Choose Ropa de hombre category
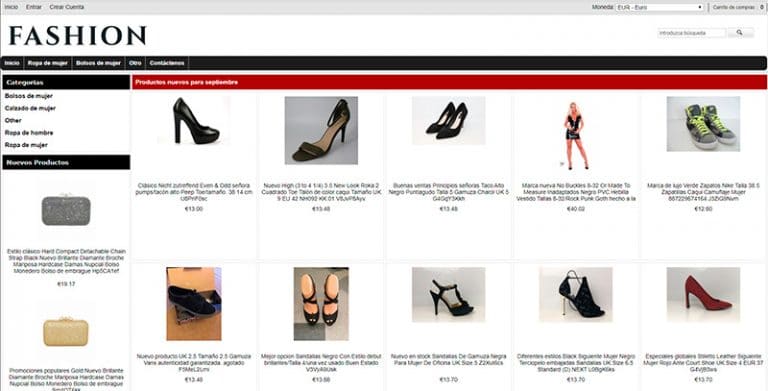 click(29, 133)
